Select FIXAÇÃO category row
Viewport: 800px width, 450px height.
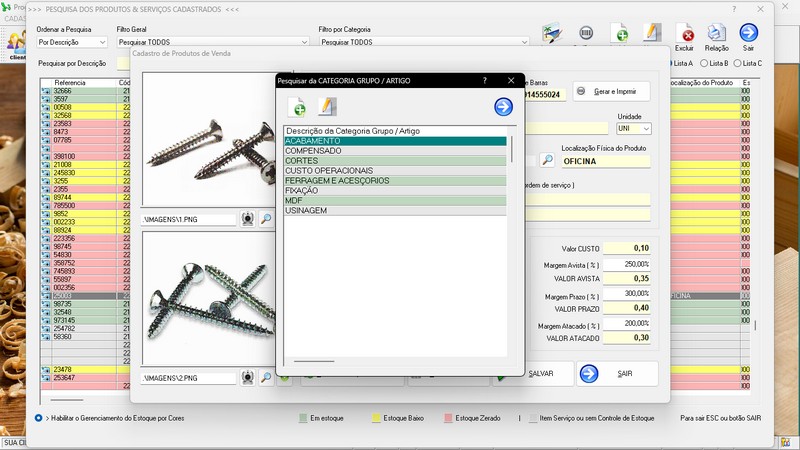395,191
